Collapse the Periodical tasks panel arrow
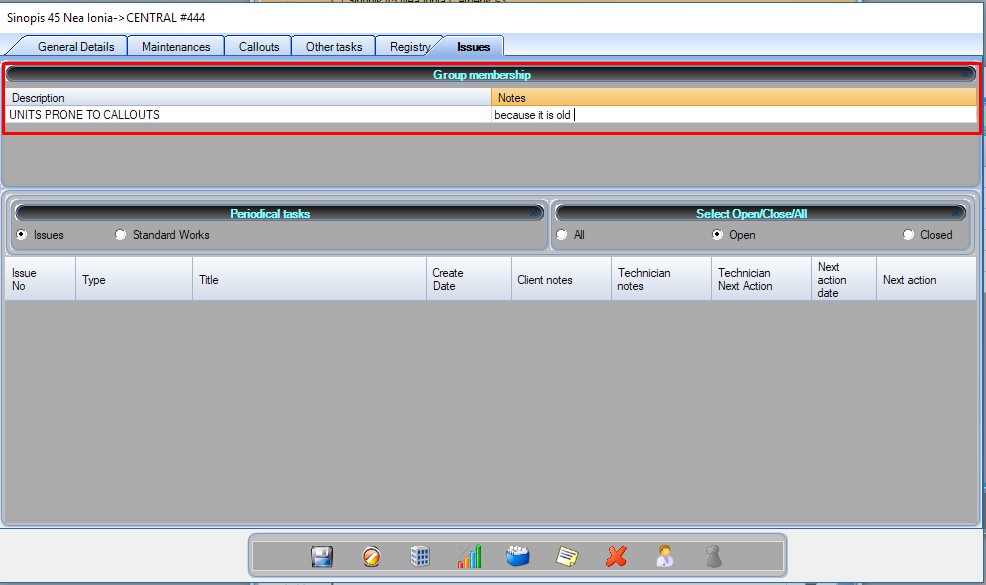986x585 pixels. click(535, 213)
